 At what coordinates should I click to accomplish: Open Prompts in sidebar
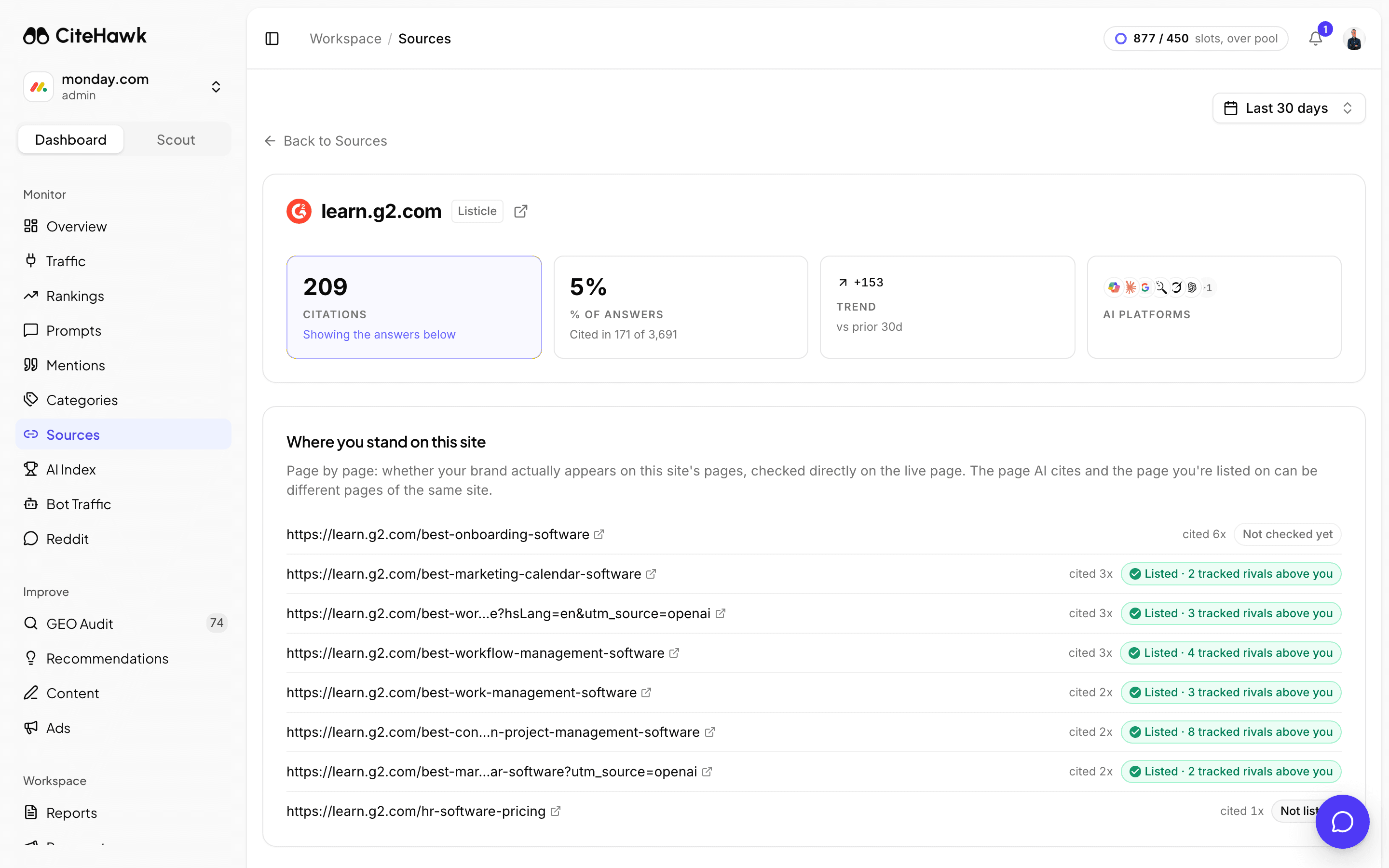point(123,331)
